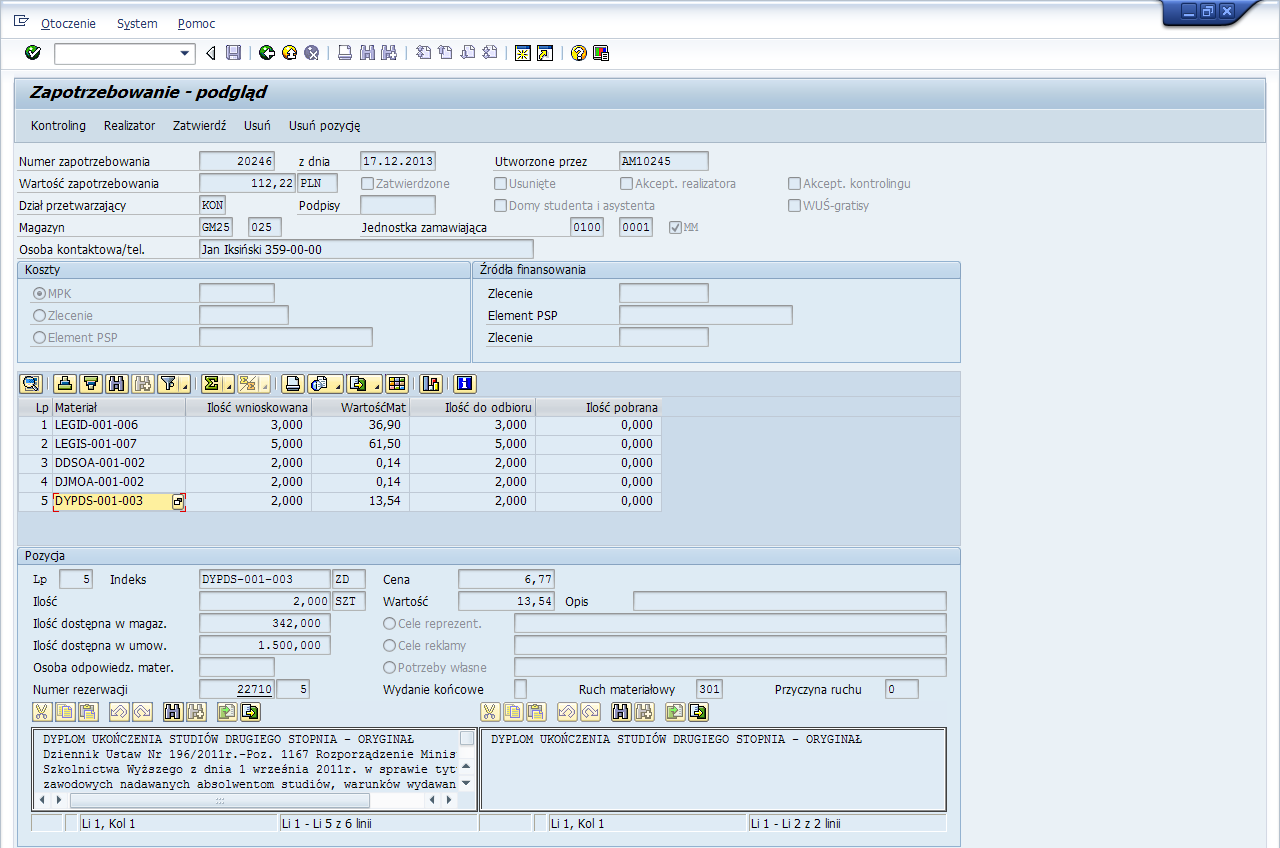Toggle the Zatwierdzone checkbox
The image size is (1280, 848).
(x=368, y=184)
